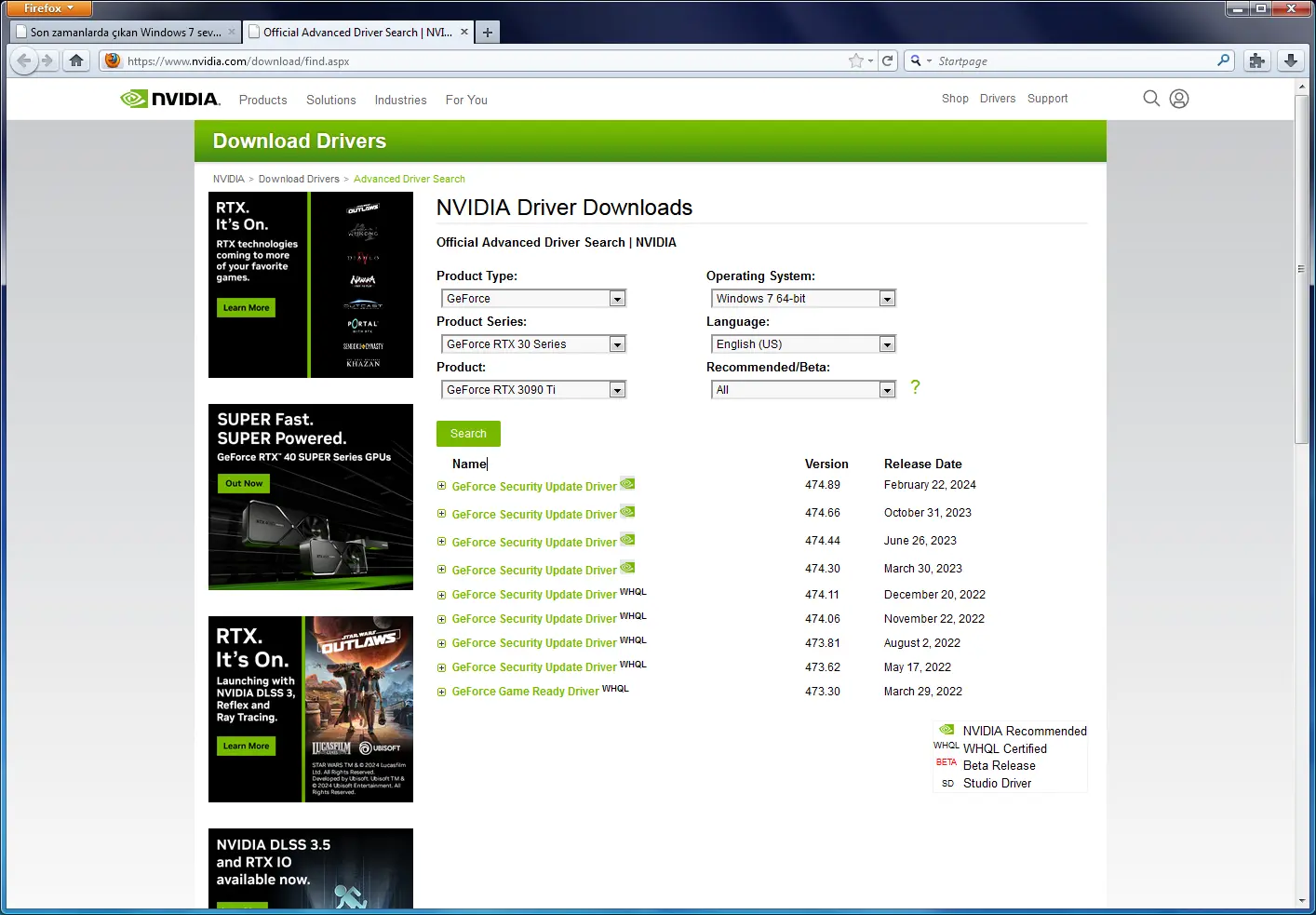Open the Industries menu
Image resolution: width=1316 pixels, height=915 pixels.
click(x=401, y=100)
